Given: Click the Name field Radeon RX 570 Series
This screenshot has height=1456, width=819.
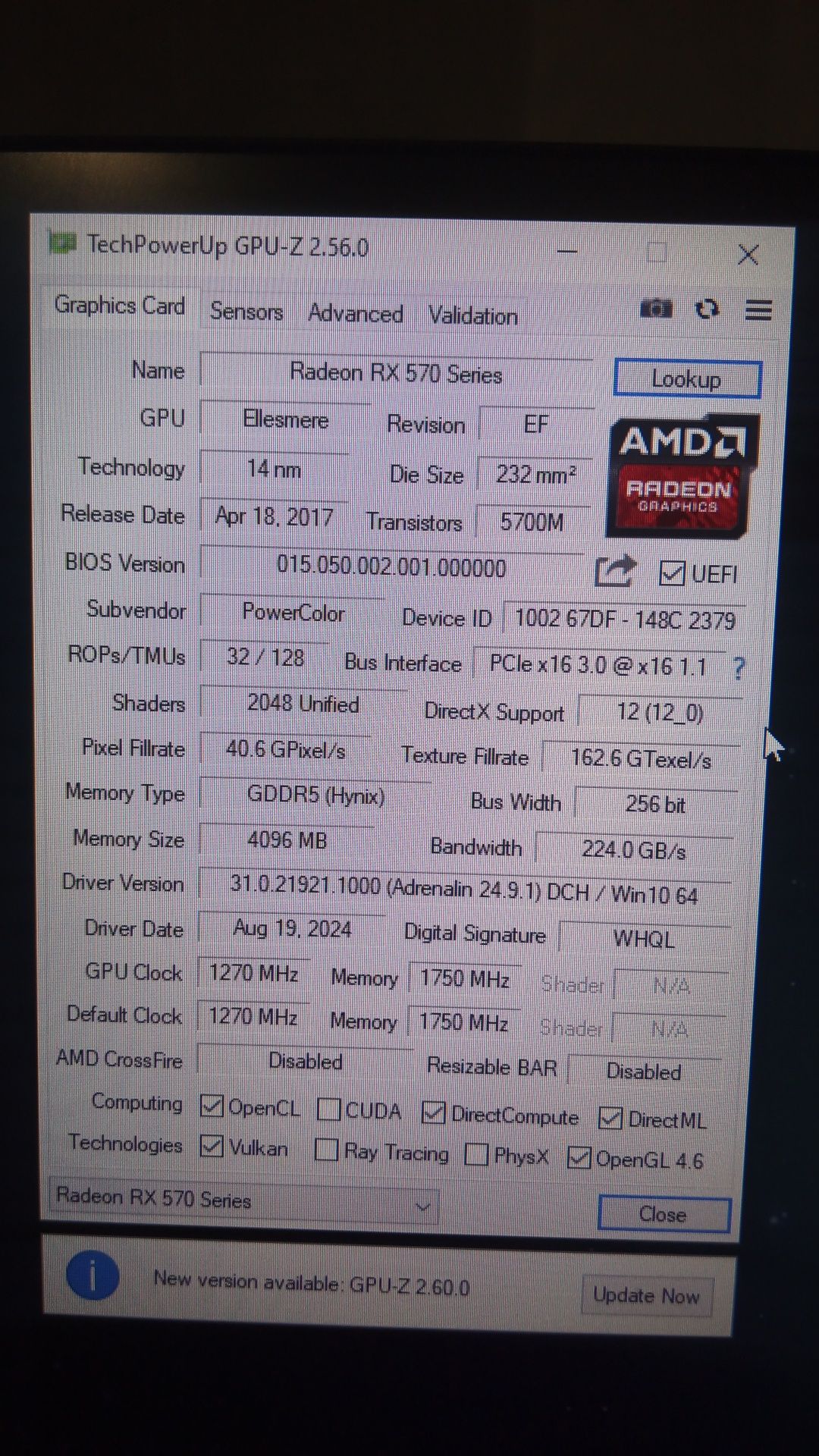Looking at the screenshot, I should tap(397, 374).
